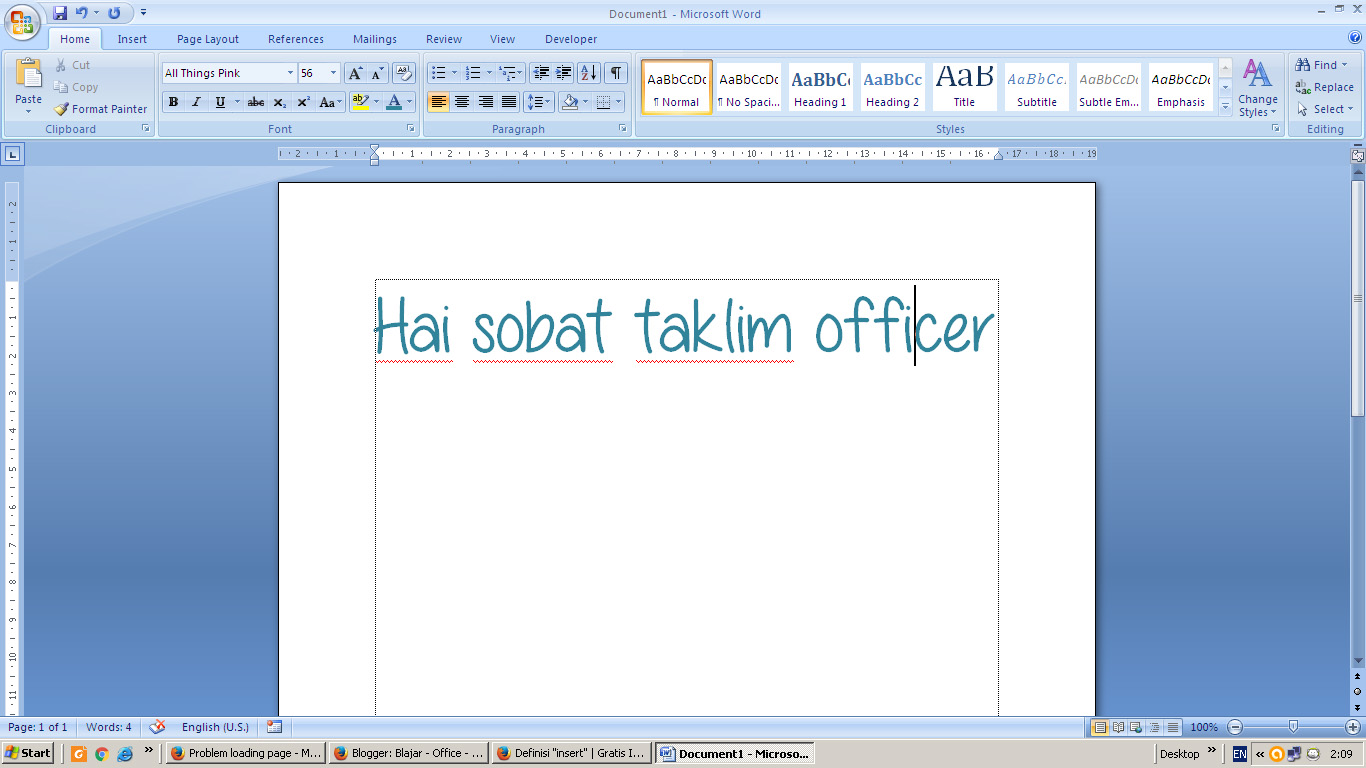Switch to Print Layout view
Screen dimensions: 1366x768
(x=1100, y=727)
